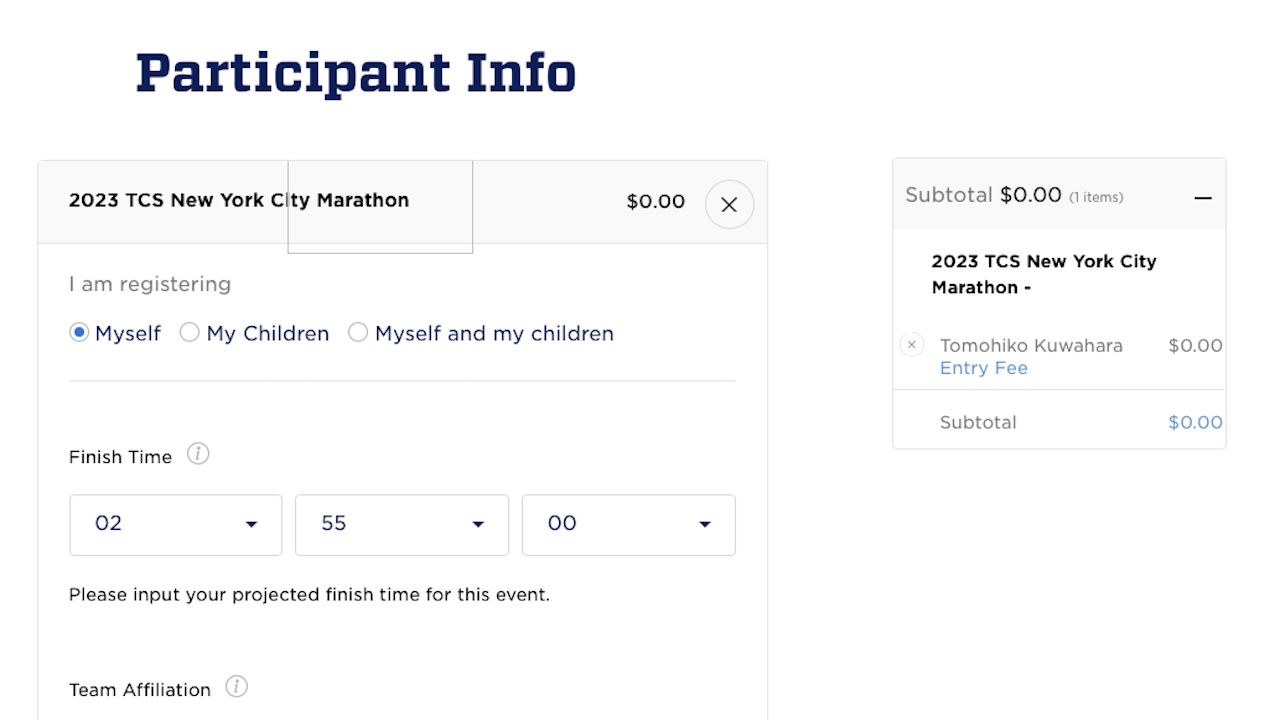Click the hours dropdown arrow
Screen dimensions: 1280x720
(x=251, y=525)
